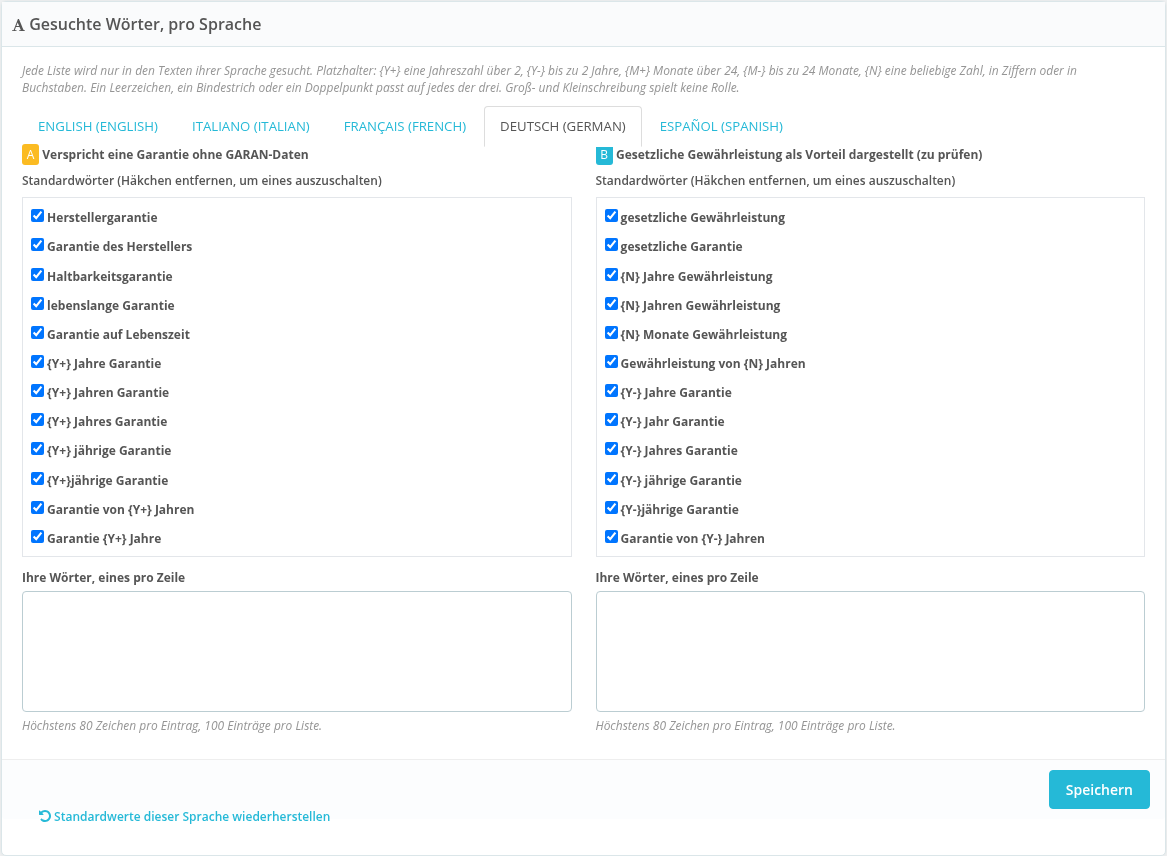Click left Ihre Wörter, eines pro Zeile label
Viewport: 1167px width, 856px height.
(x=103, y=578)
